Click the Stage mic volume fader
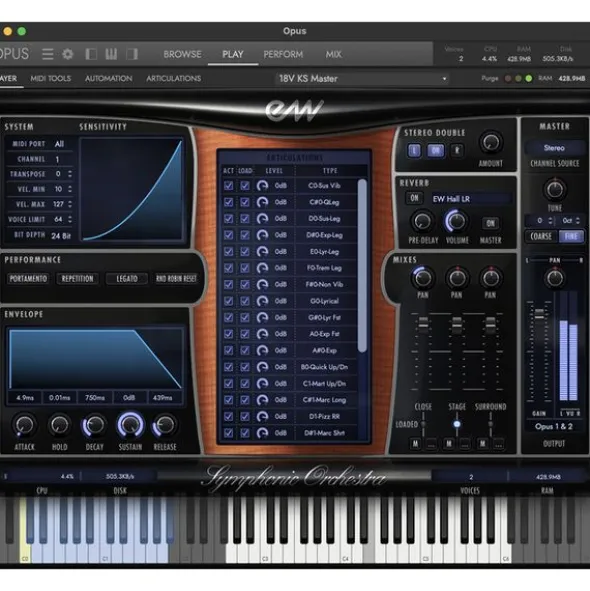The width and height of the screenshot is (590, 591). 457,323
